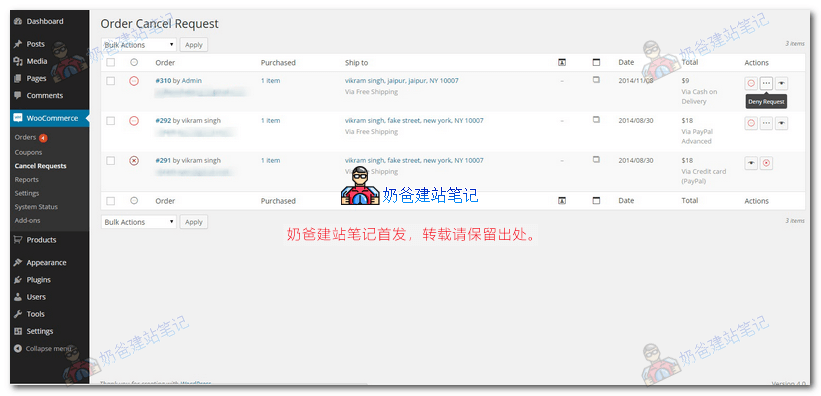Open order #310 link
The image size is (821, 396).
pos(163,81)
